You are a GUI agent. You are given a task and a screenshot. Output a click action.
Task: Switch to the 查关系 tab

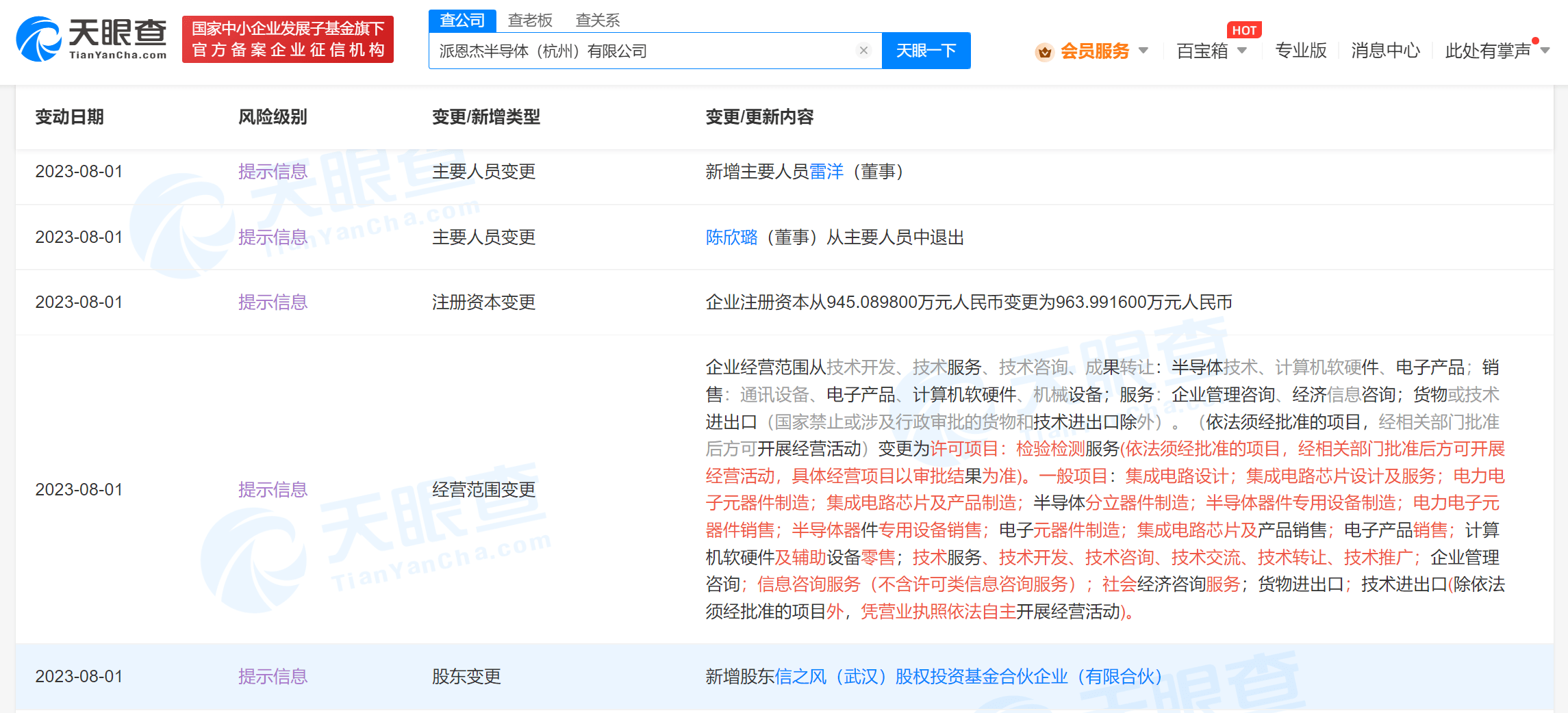pos(598,21)
